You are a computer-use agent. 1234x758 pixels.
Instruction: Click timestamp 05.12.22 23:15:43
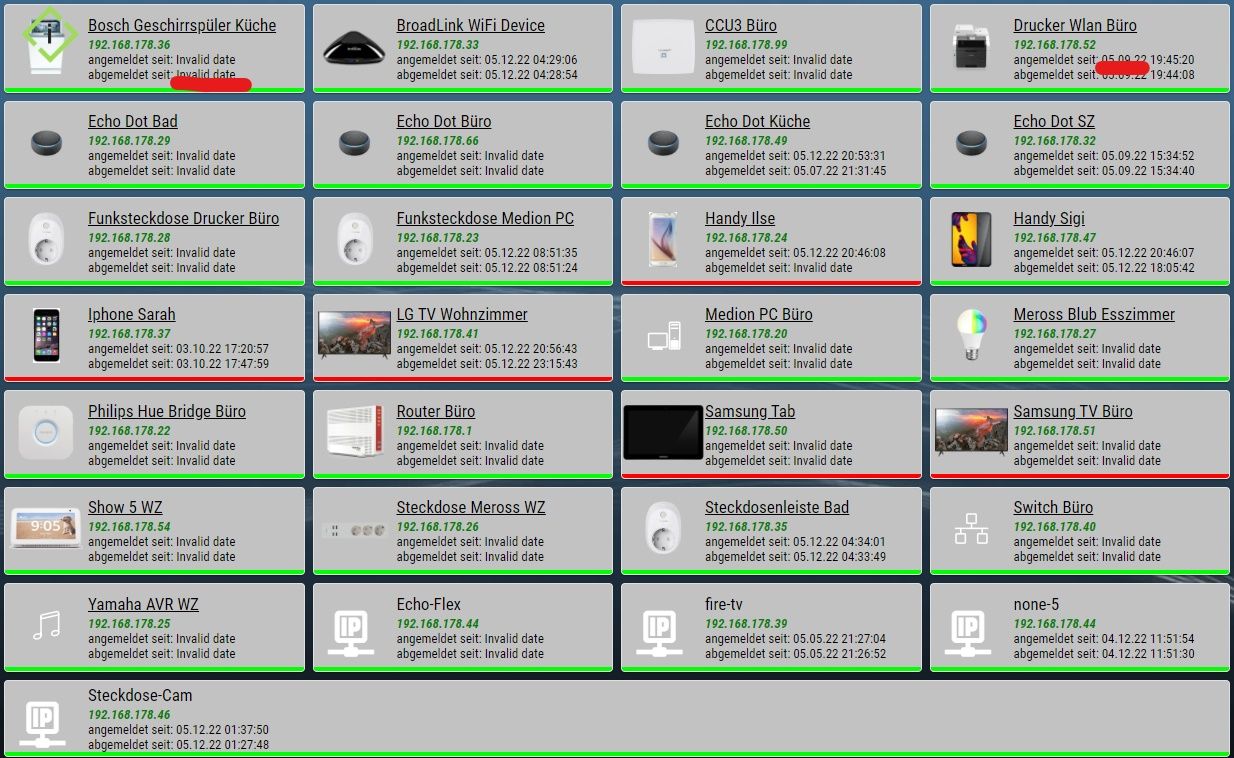coord(531,364)
